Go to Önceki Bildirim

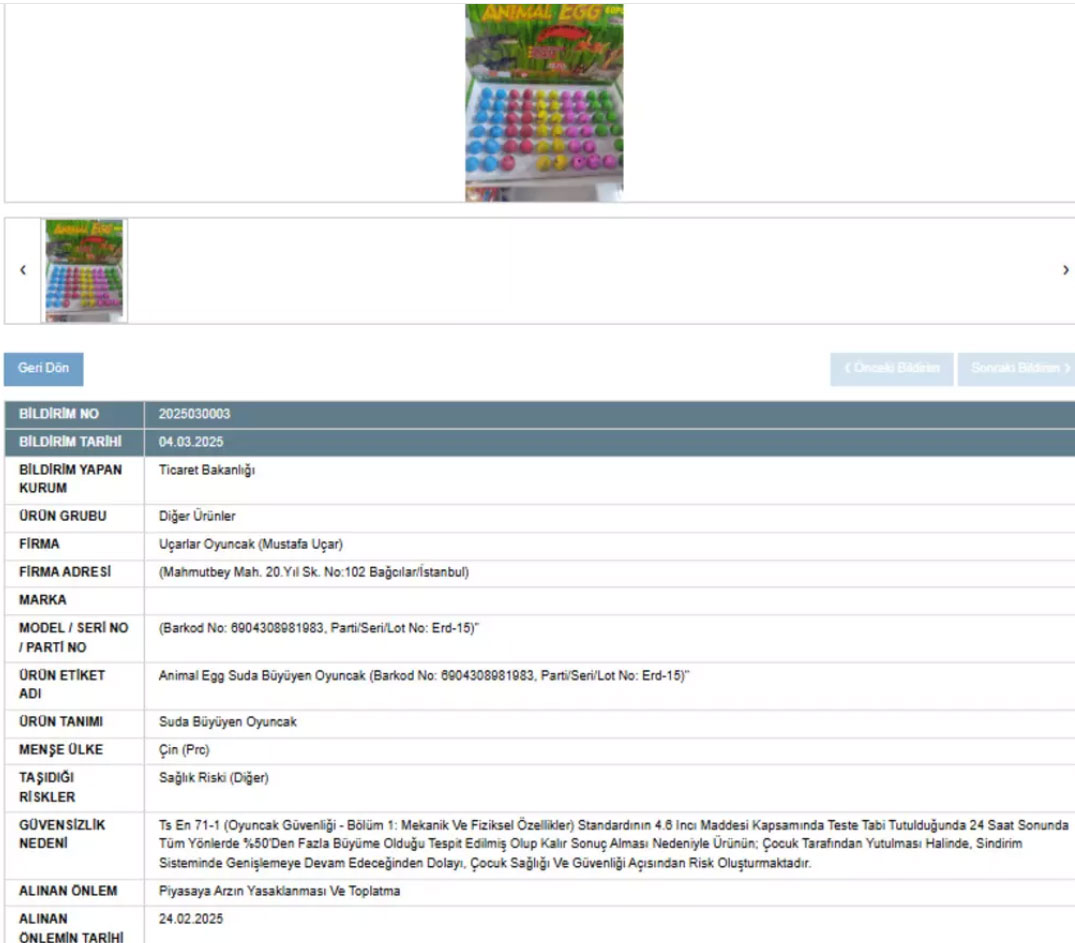pyautogui.click(x=891, y=369)
